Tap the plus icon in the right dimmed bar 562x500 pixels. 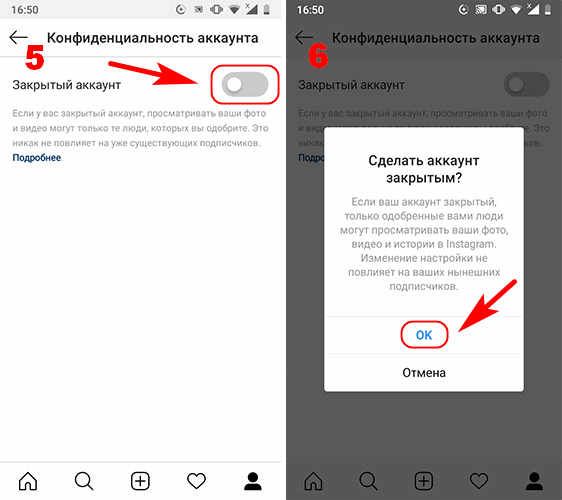coord(424,481)
